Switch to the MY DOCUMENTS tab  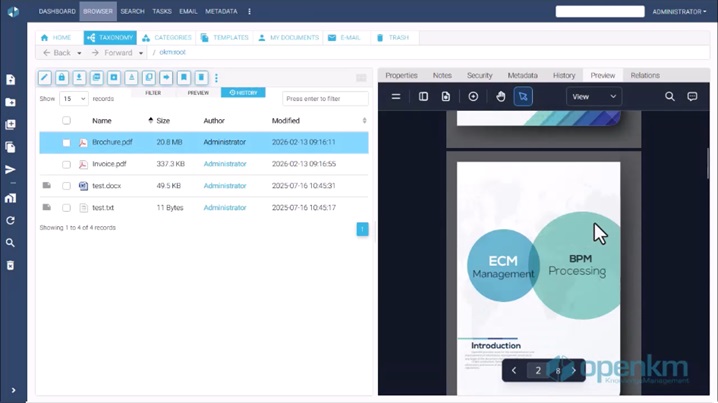(x=288, y=38)
